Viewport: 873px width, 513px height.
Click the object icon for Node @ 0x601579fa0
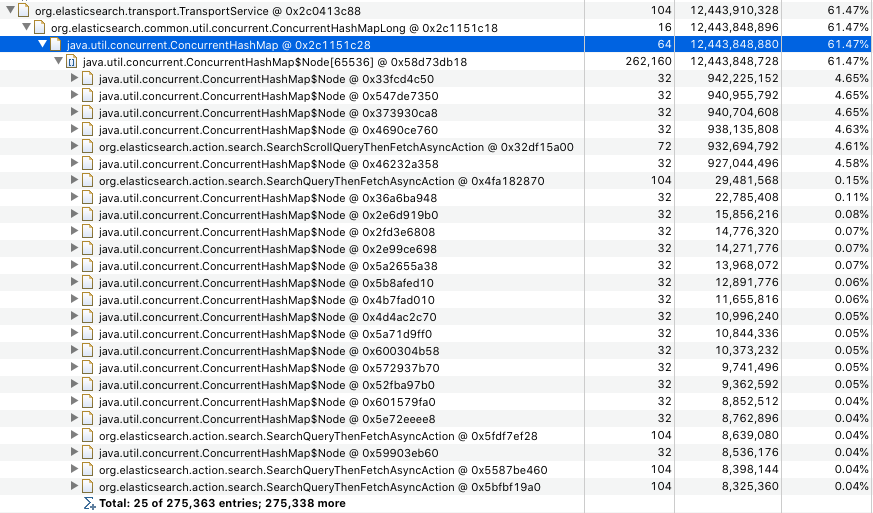tap(87, 401)
